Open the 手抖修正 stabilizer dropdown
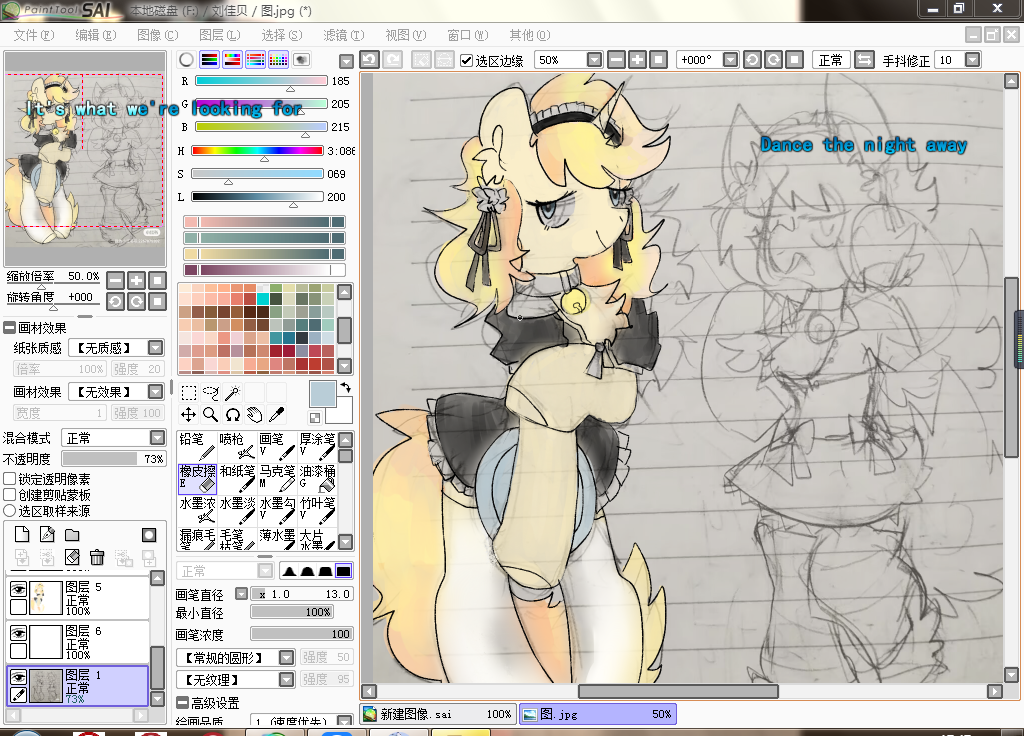The image size is (1024, 736). pyautogui.click(x=973, y=60)
